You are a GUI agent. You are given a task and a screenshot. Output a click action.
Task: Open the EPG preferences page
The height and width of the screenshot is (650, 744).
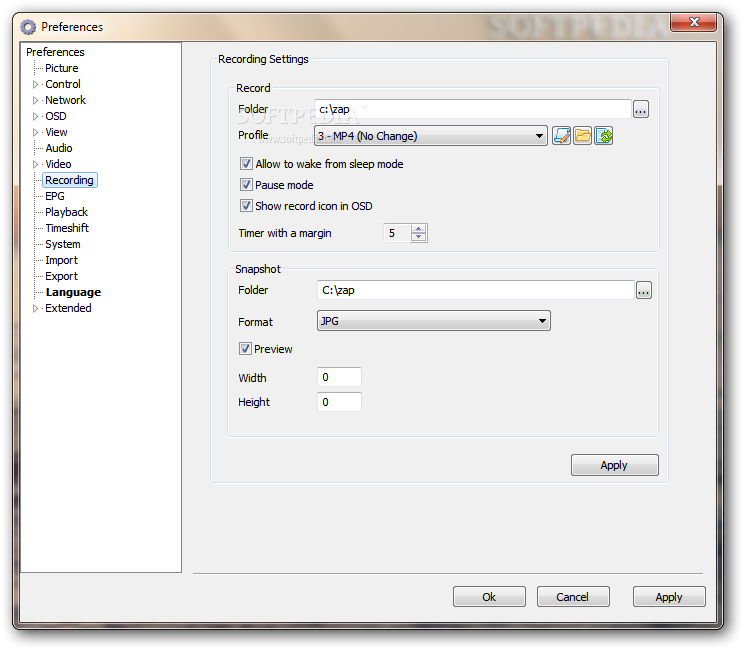(55, 196)
